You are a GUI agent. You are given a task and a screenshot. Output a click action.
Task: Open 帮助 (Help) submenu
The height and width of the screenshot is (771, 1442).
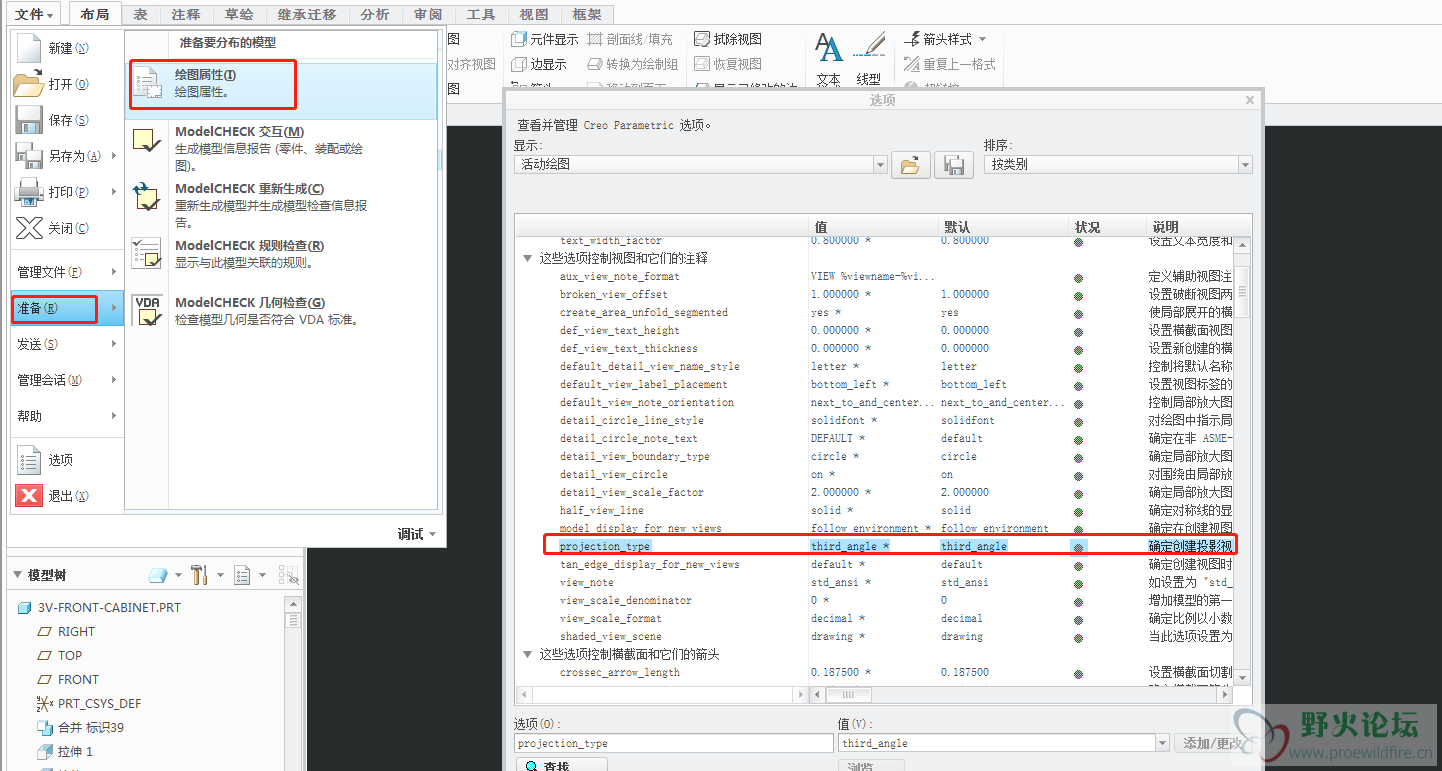66,416
